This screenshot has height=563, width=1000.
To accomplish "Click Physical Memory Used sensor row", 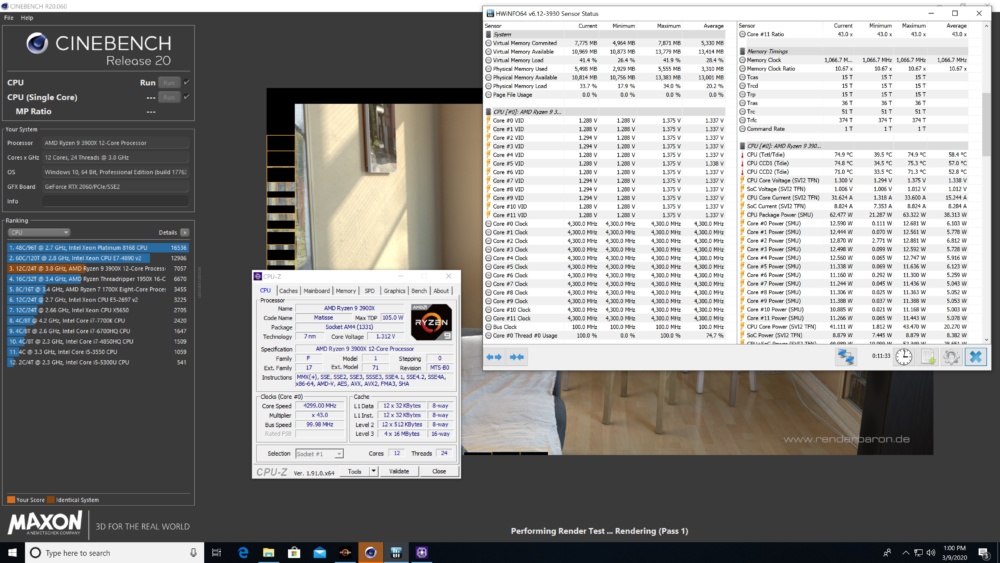I will (605, 69).
